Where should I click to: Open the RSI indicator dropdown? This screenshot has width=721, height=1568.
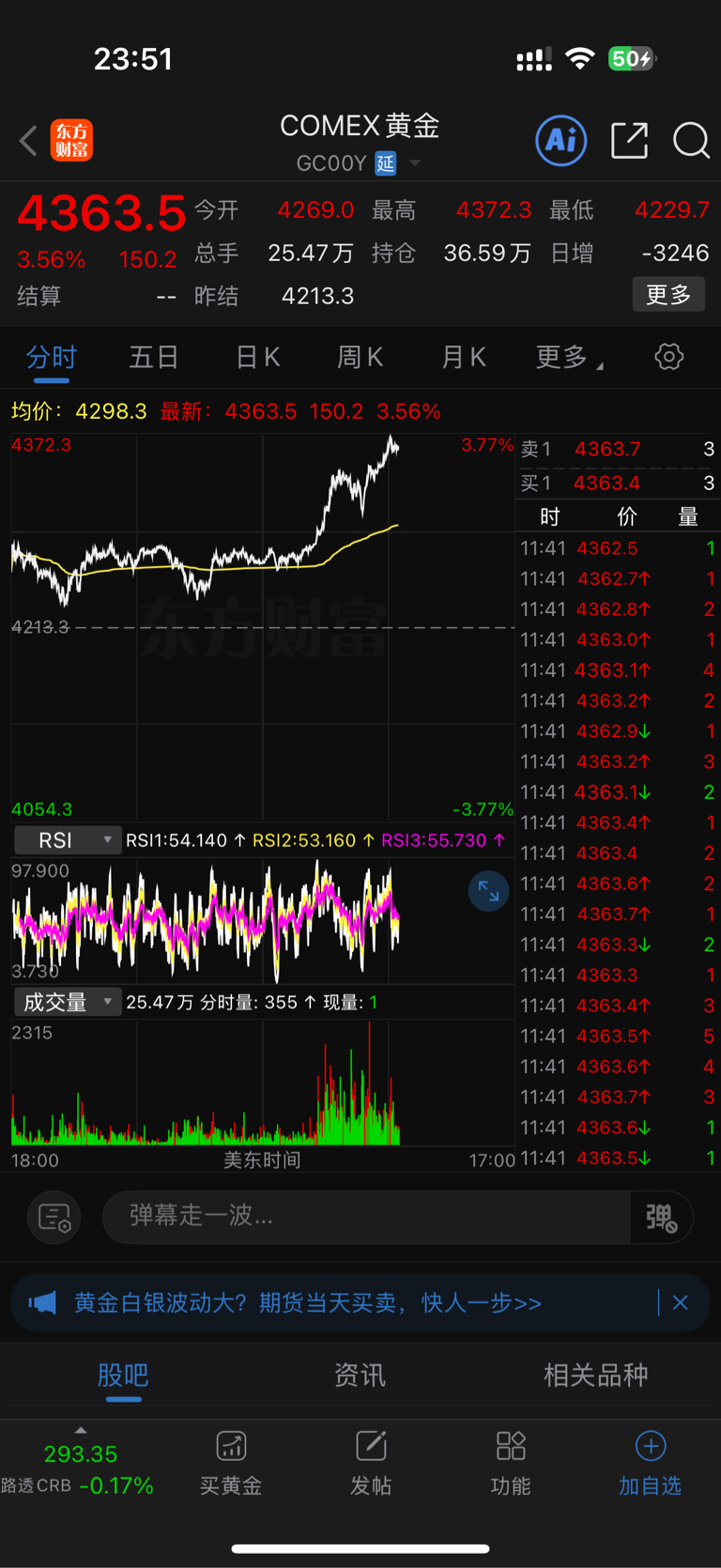pyautogui.click(x=67, y=840)
